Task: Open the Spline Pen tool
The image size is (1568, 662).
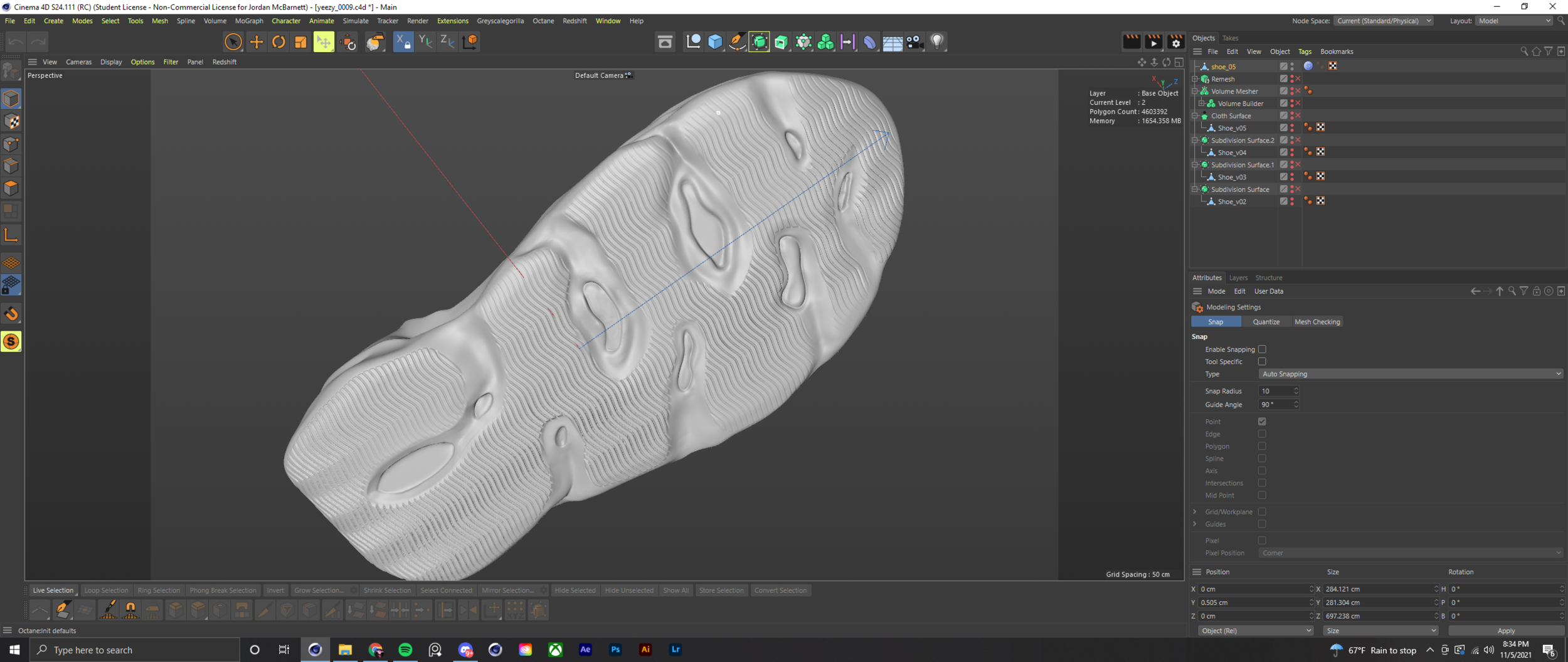Action: coord(737,42)
